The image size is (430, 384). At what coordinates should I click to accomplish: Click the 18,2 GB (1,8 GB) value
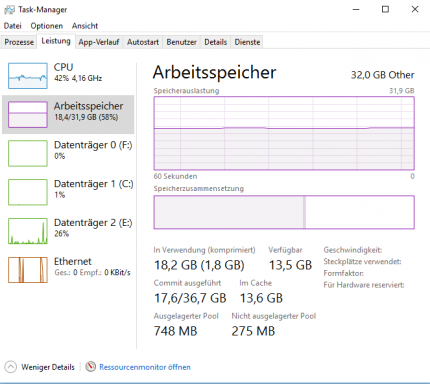tap(199, 265)
